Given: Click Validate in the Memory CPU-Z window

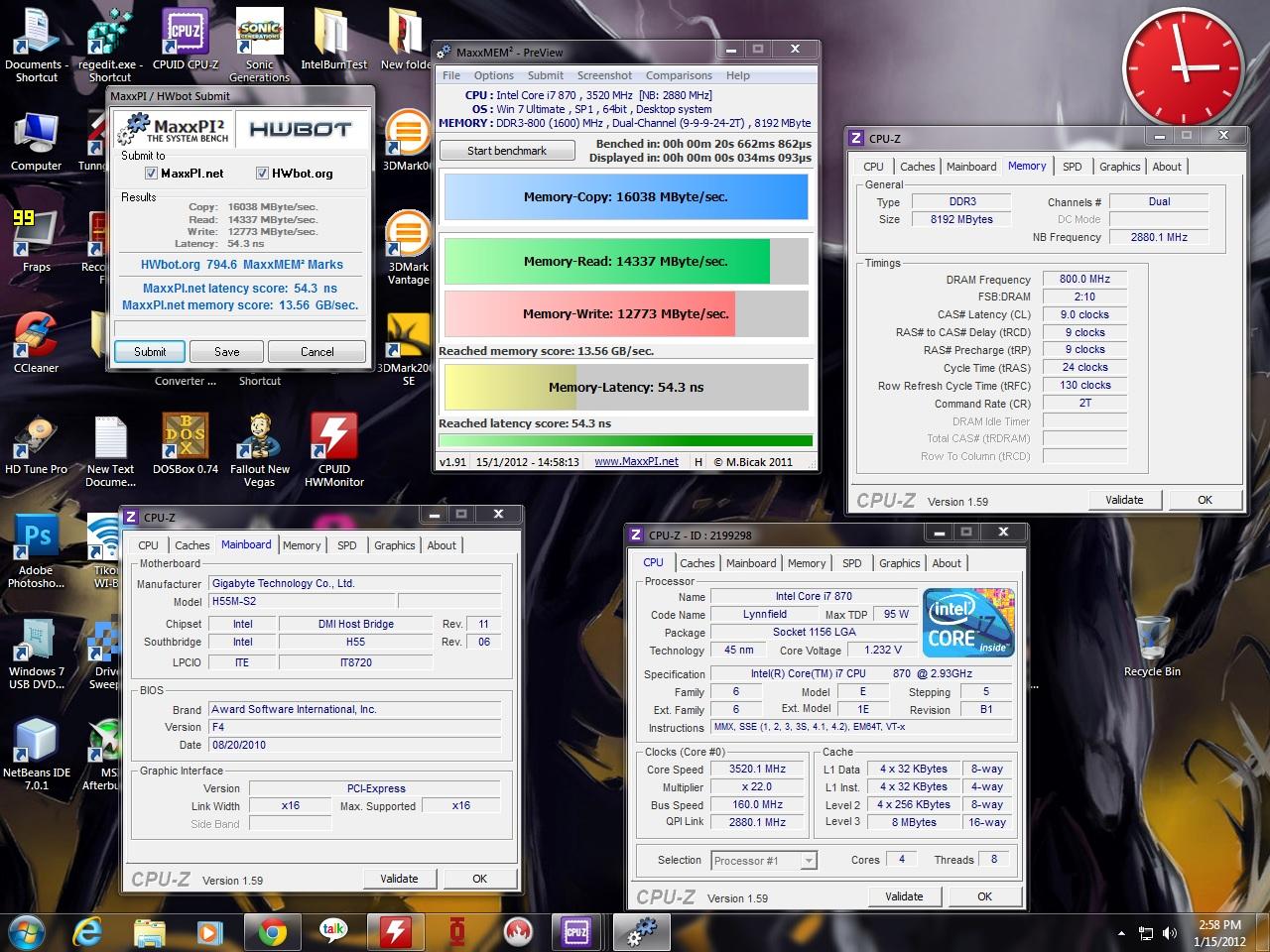Looking at the screenshot, I should [x=1124, y=500].
